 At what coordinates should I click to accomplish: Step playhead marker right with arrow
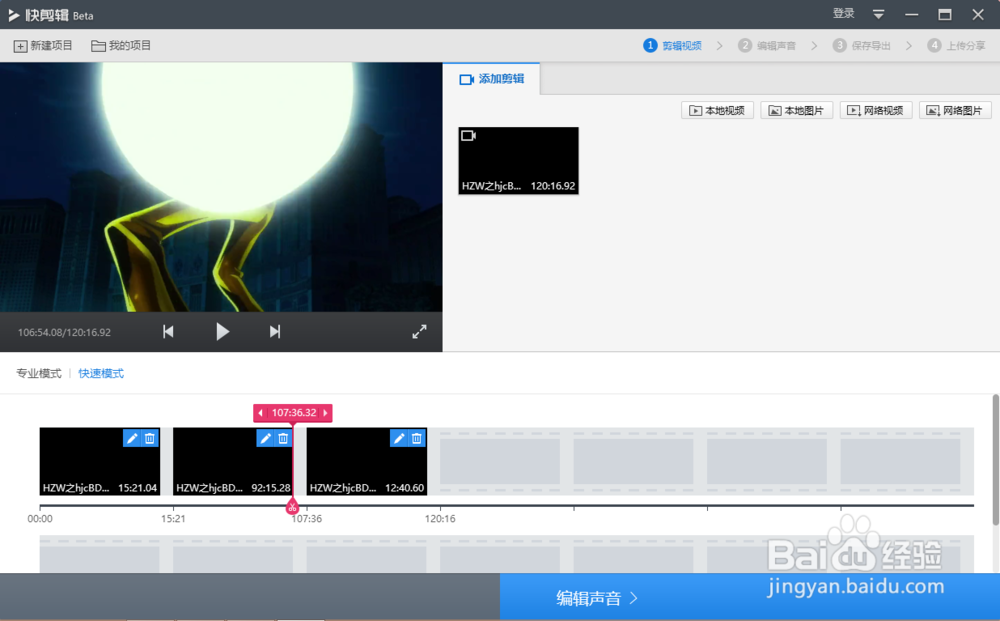(325, 413)
